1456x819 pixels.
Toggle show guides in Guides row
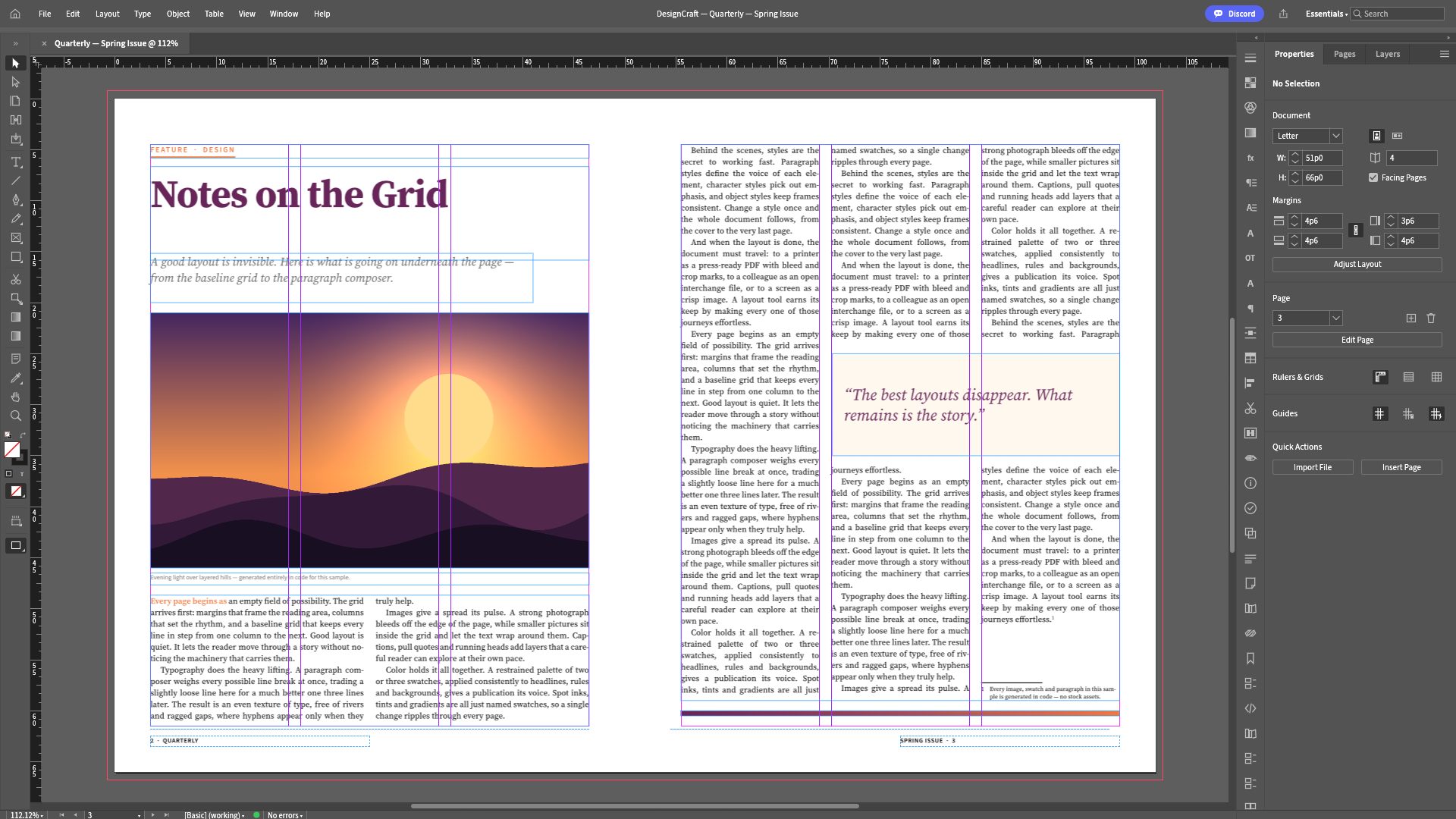pos(1379,414)
